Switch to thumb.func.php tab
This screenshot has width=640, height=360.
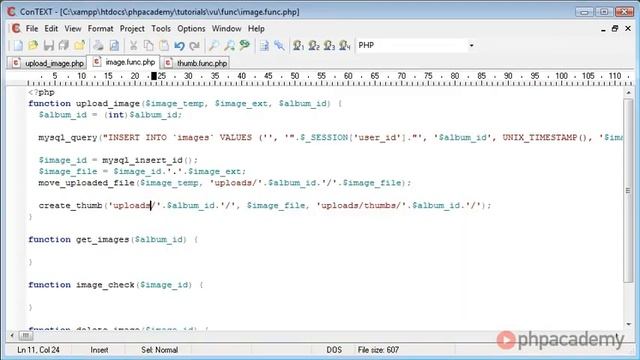196,63
